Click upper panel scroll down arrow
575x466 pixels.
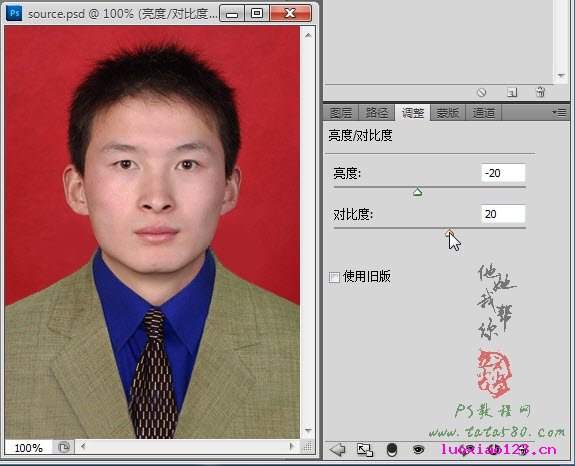(x=561, y=76)
